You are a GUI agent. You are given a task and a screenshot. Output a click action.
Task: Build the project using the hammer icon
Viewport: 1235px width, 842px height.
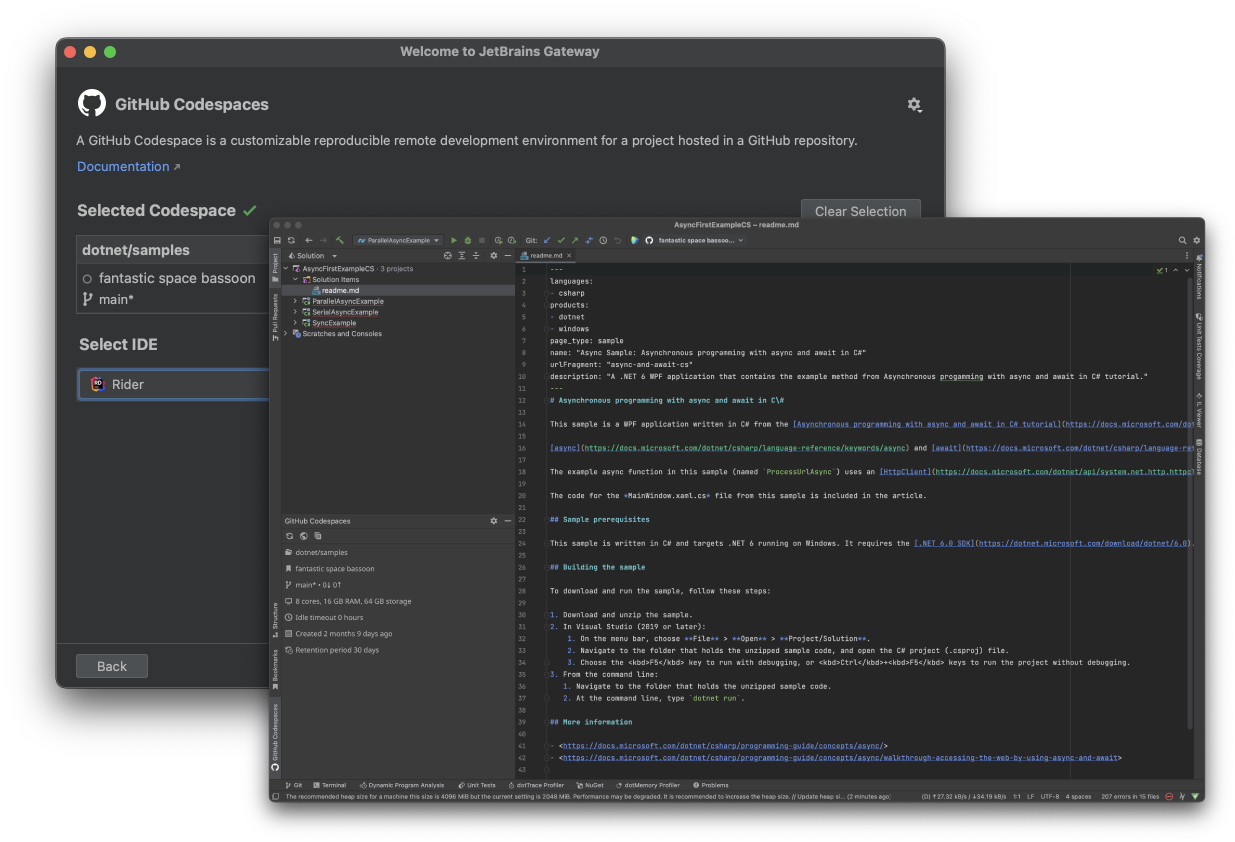click(x=340, y=240)
